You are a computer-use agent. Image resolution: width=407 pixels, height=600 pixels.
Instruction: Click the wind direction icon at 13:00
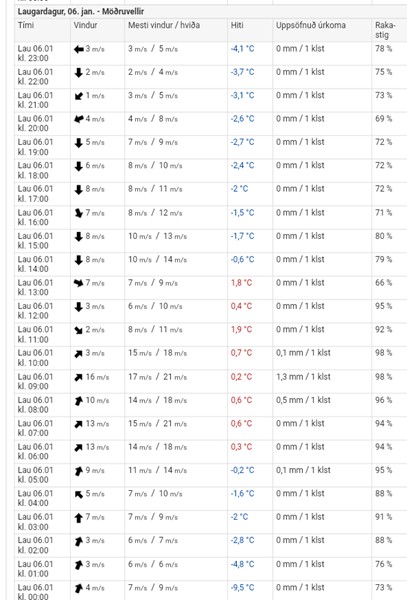coord(78,283)
